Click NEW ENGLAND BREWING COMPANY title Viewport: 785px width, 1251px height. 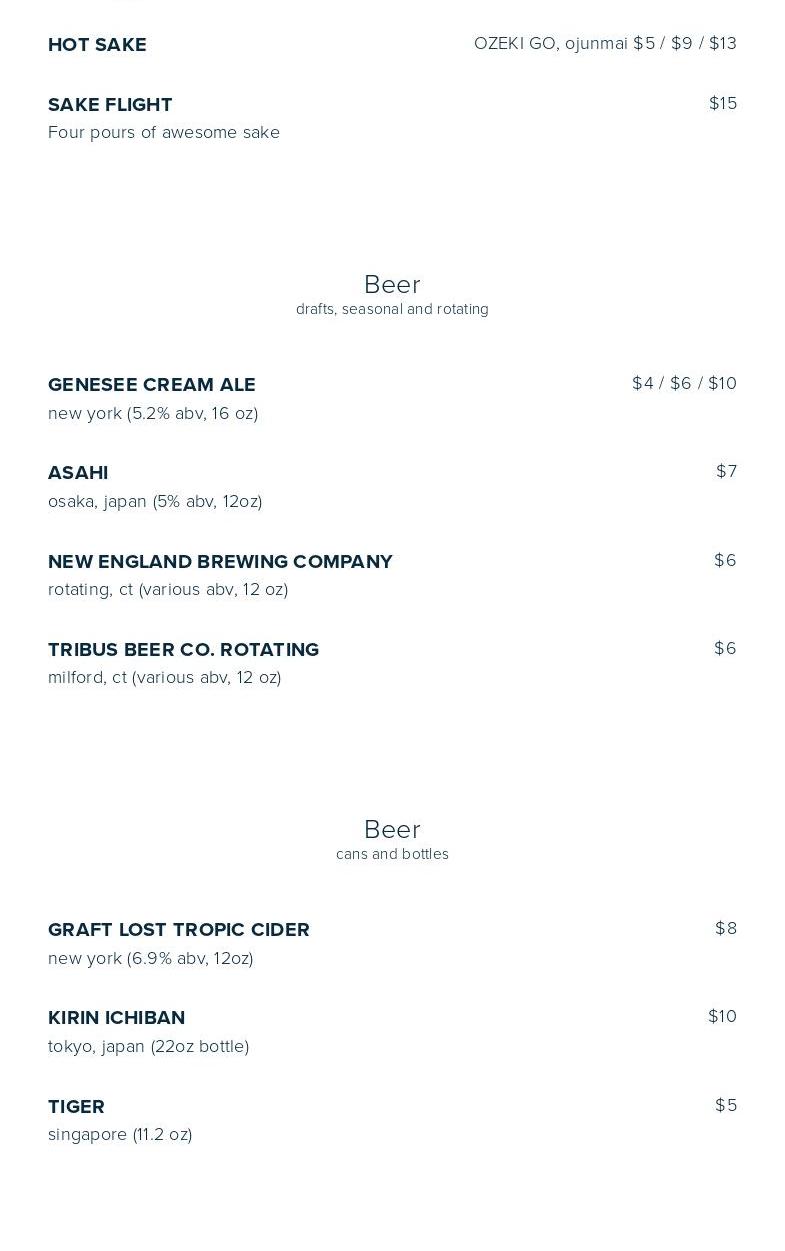point(220,562)
